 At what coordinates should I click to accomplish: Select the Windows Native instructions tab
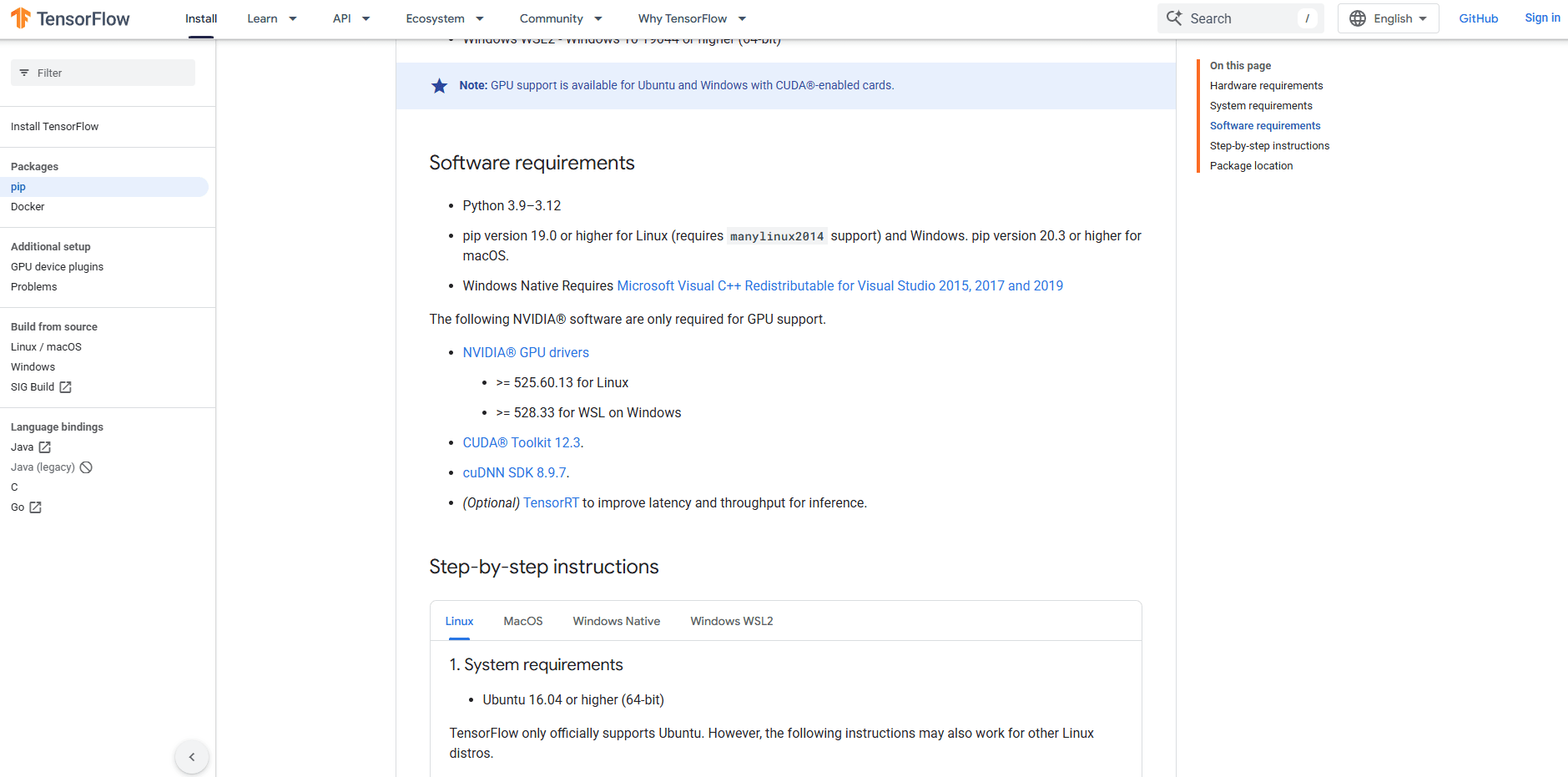617,621
